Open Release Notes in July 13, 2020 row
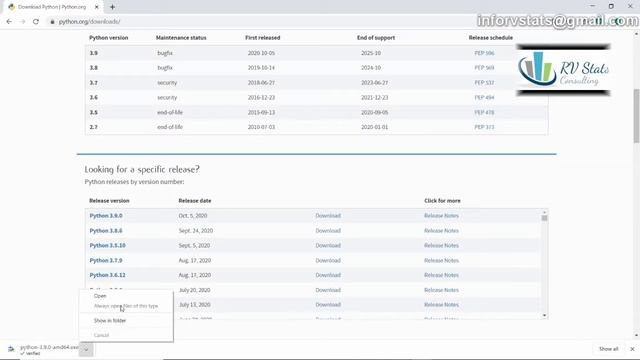Viewport: 640px width, 360px height. [x=441, y=305]
